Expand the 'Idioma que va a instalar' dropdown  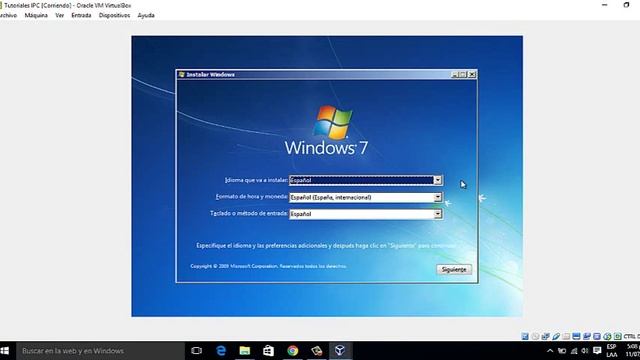pyautogui.click(x=438, y=180)
